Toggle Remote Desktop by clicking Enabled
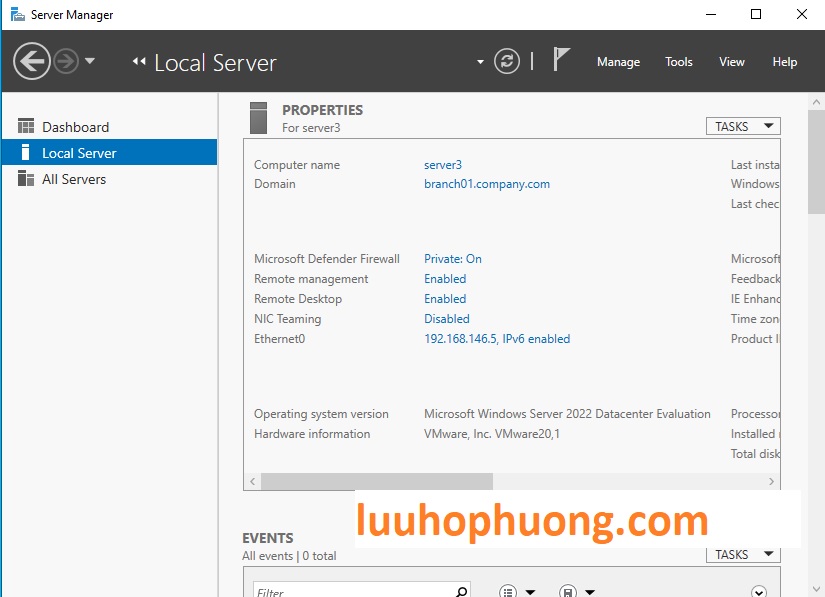This screenshot has width=825, height=597. [444, 298]
